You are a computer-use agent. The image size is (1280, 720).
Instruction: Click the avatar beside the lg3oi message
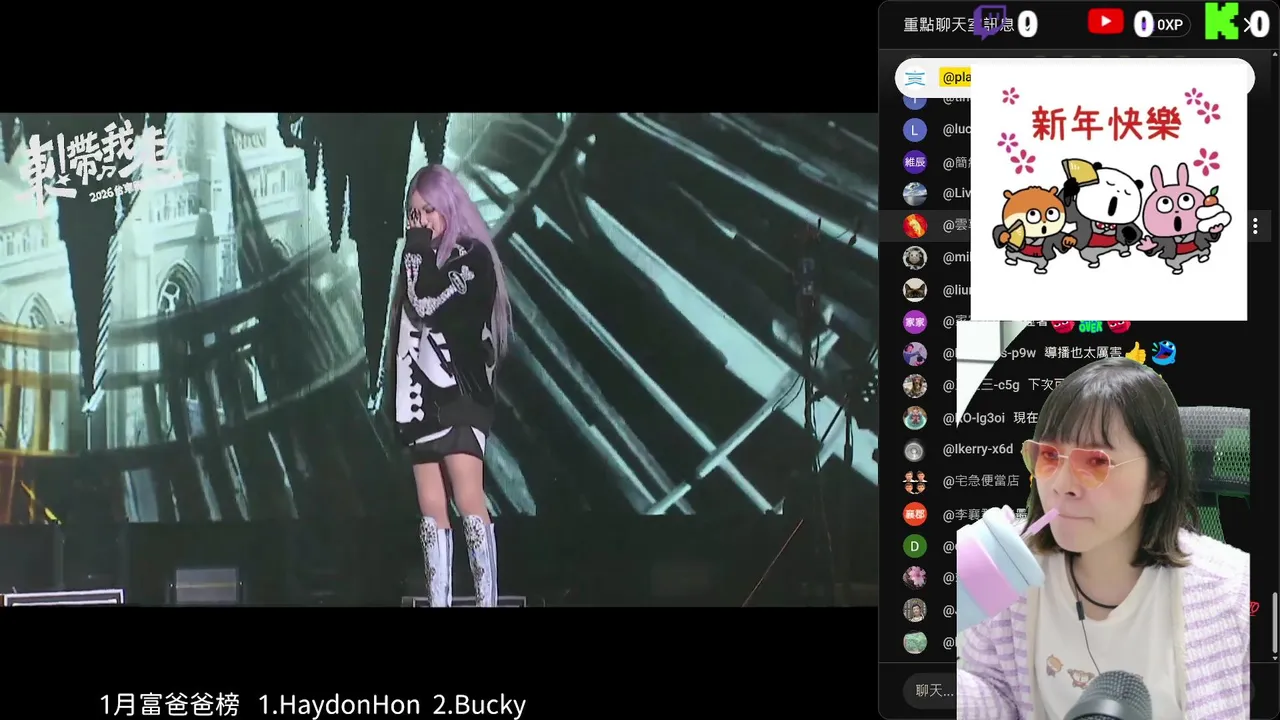click(915, 418)
